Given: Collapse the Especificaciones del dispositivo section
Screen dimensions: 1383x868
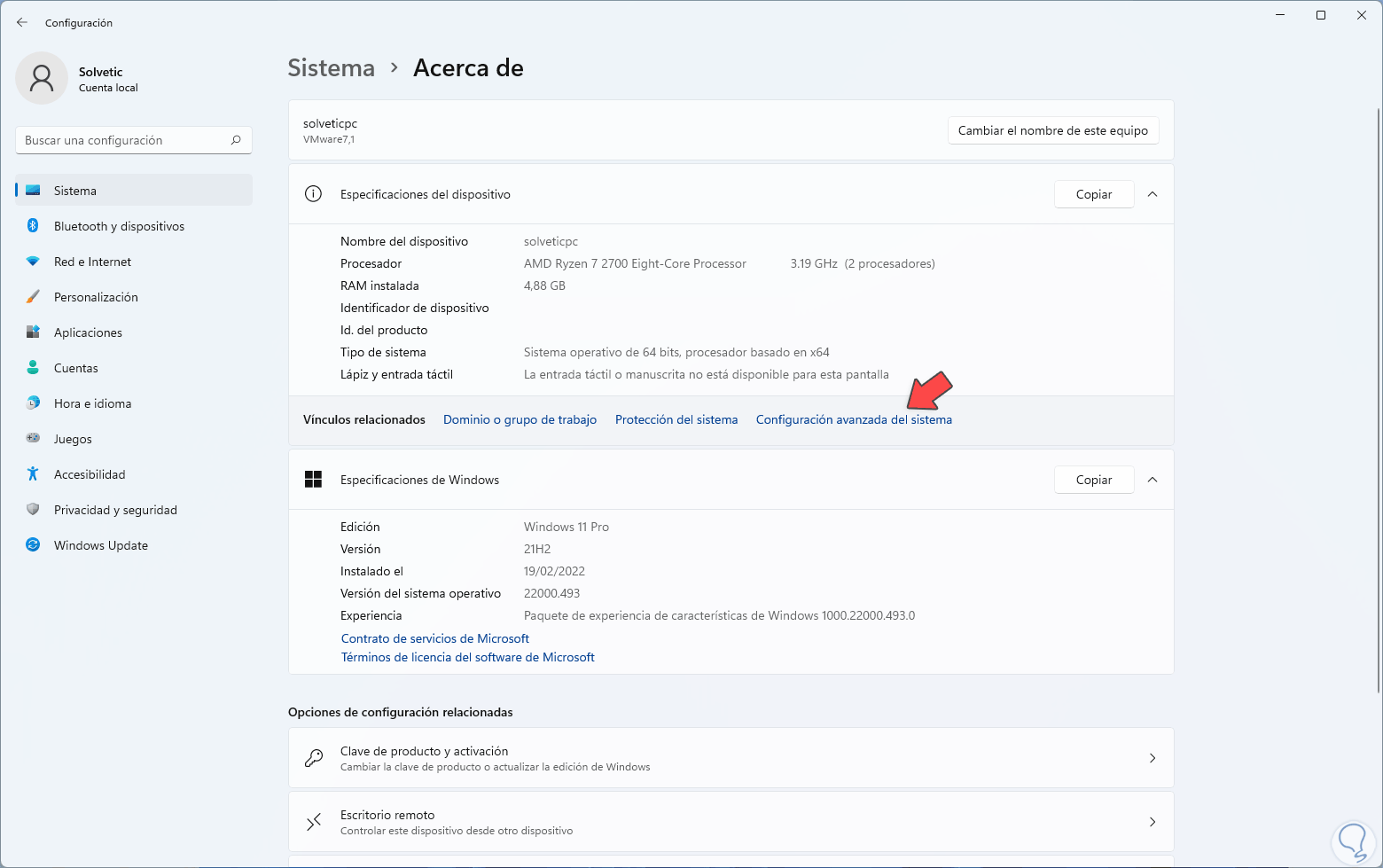Looking at the screenshot, I should pyautogui.click(x=1152, y=194).
